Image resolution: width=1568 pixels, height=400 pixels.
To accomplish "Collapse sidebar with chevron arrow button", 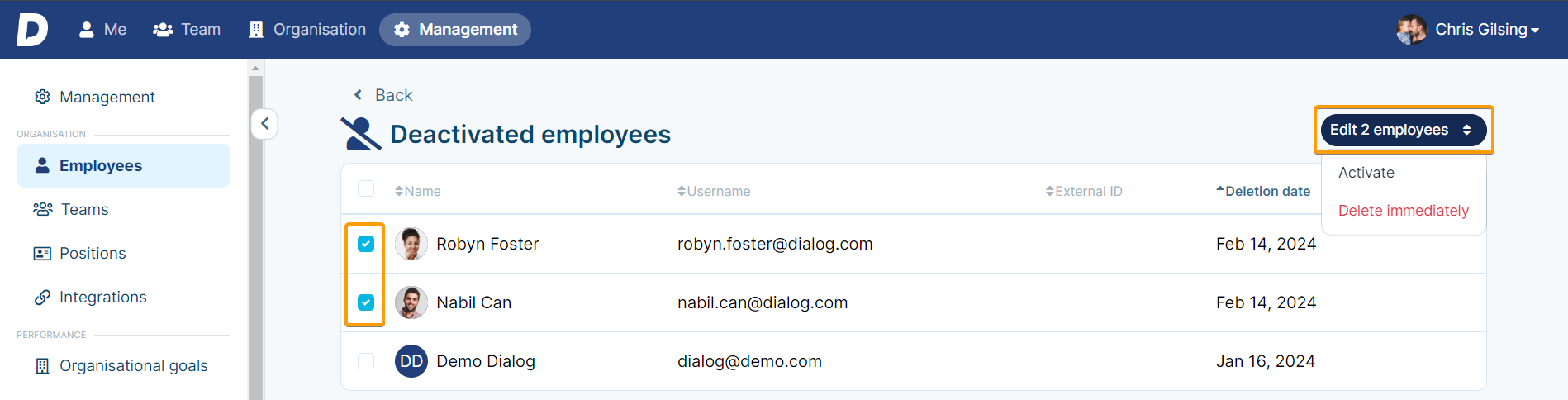I will [264, 124].
